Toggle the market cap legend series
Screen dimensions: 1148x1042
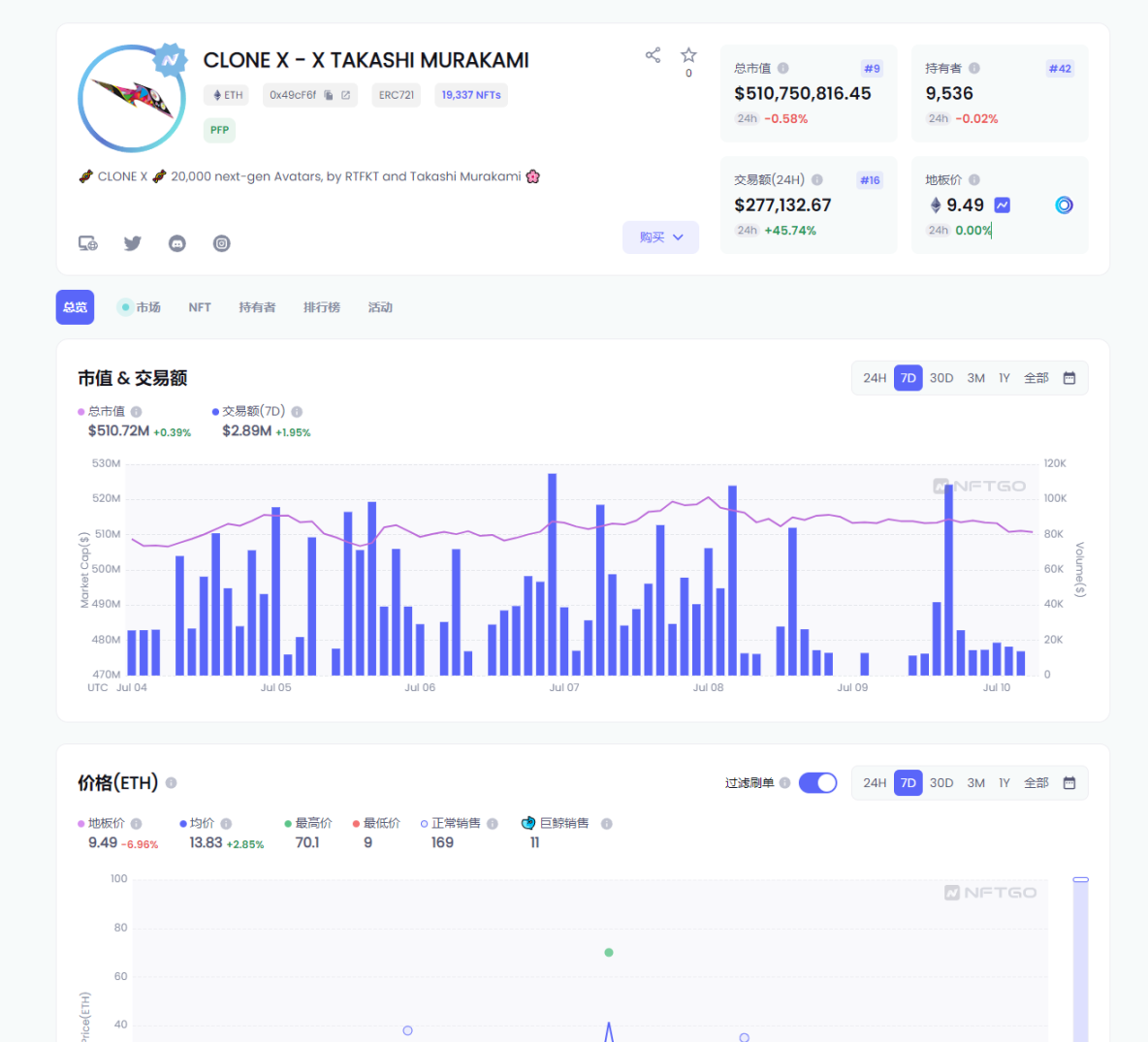click(x=106, y=412)
